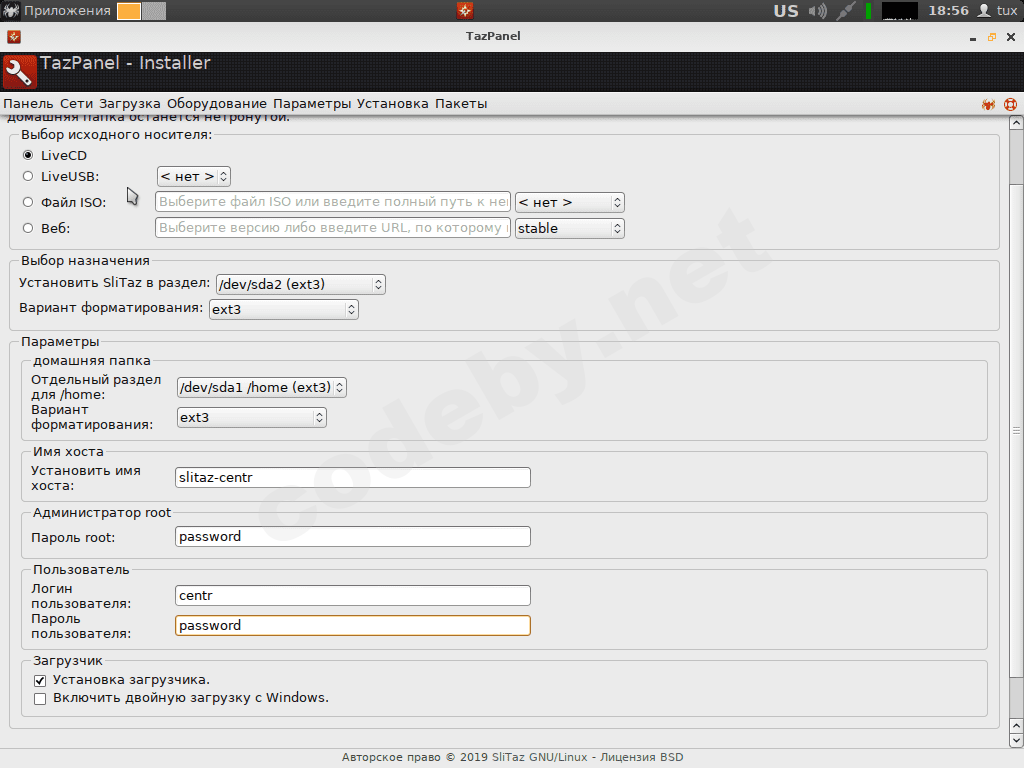Select the Веб source option
The width and height of the screenshot is (1024, 768).
28,228
